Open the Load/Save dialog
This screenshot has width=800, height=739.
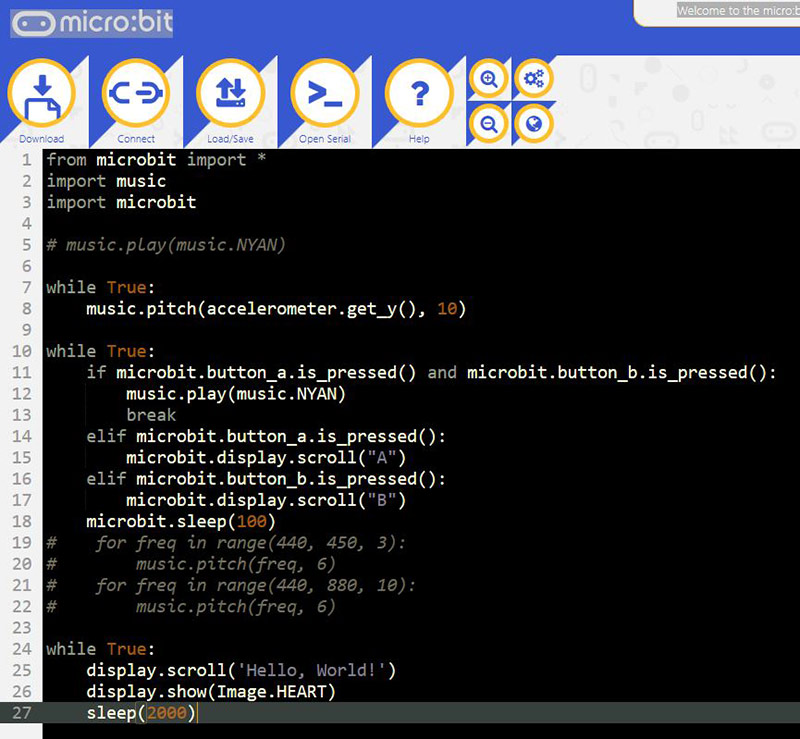(230, 95)
